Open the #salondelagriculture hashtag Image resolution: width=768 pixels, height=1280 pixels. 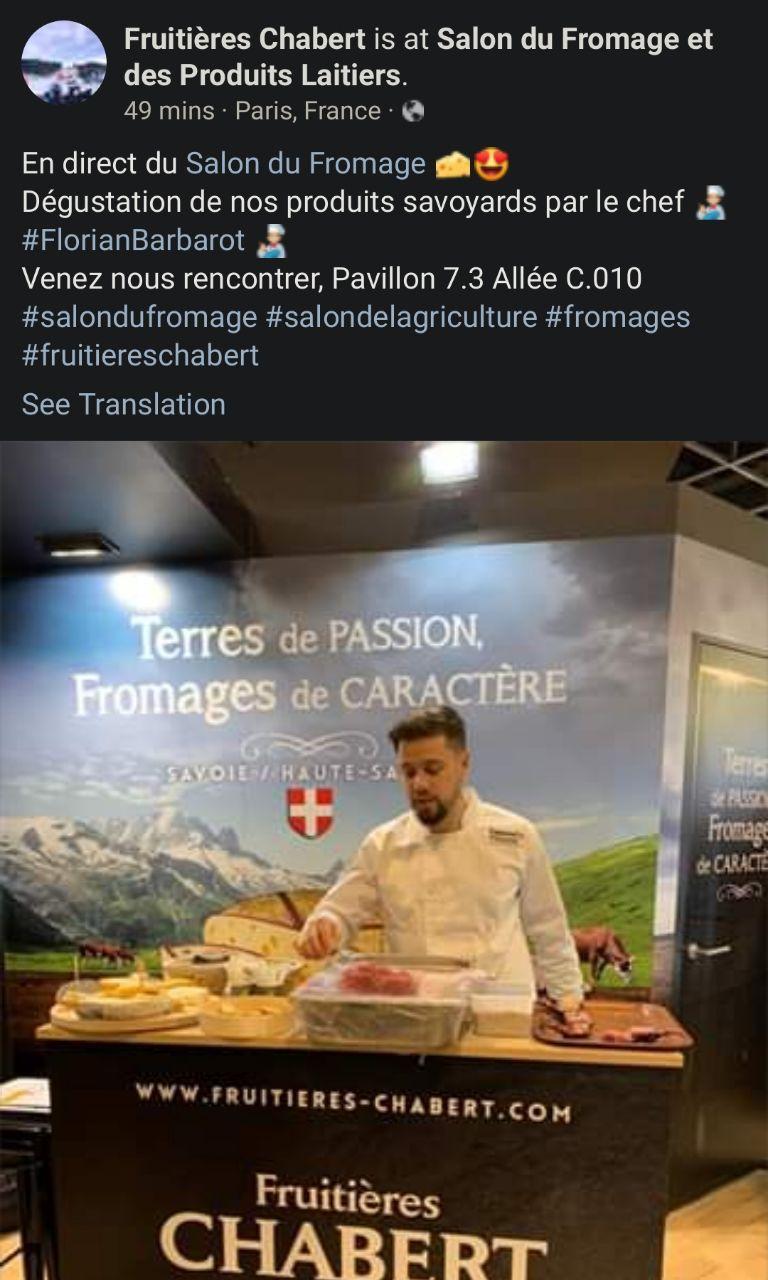[401, 317]
